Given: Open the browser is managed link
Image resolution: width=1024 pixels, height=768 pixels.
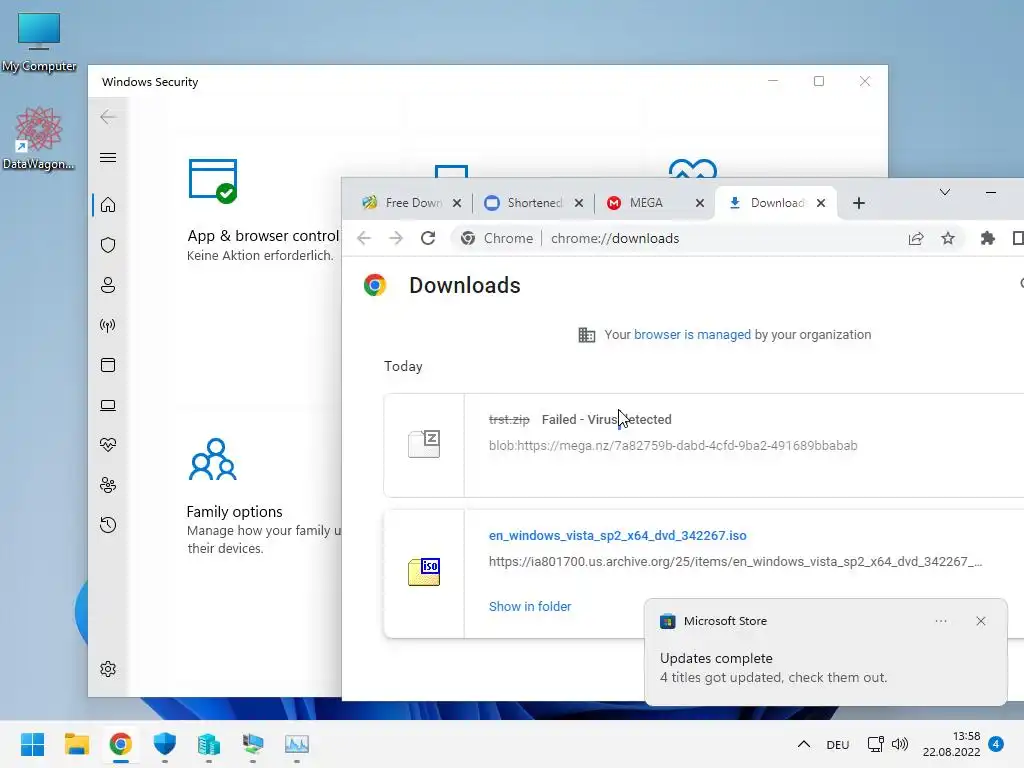Looking at the screenshot, I should (692, 334).
